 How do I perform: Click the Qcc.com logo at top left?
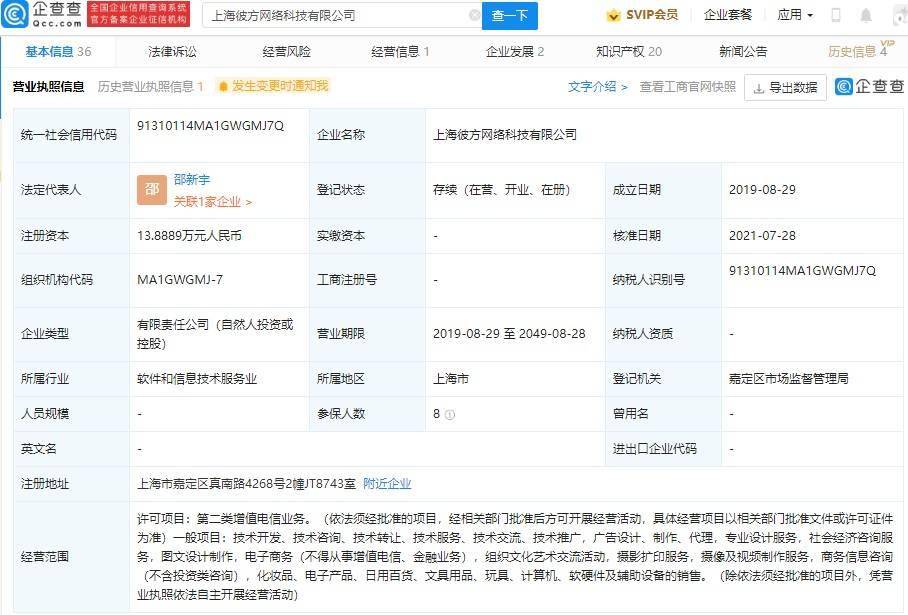[42, 14]
